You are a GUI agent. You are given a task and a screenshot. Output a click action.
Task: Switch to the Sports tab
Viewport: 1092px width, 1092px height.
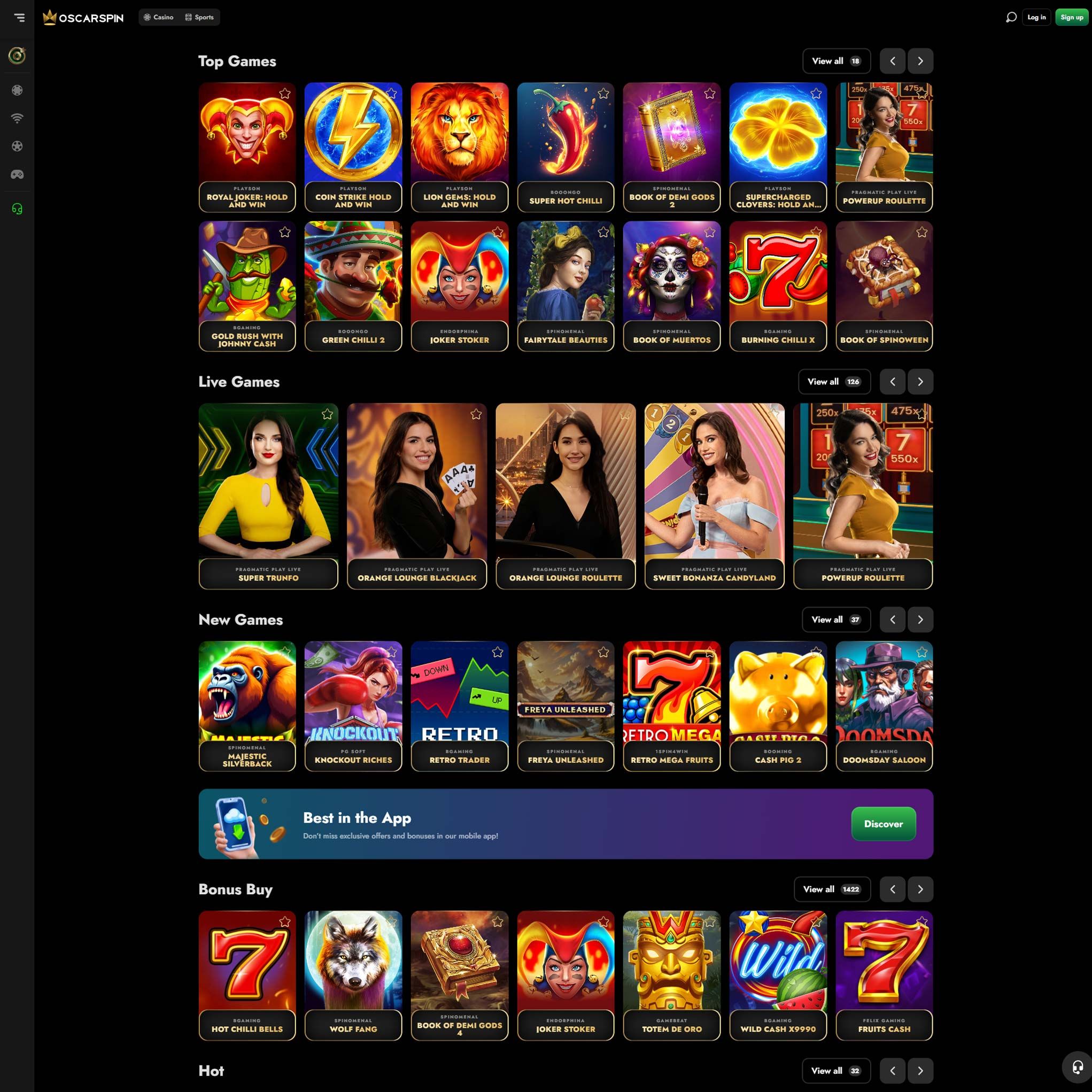[x=199, y=18]
